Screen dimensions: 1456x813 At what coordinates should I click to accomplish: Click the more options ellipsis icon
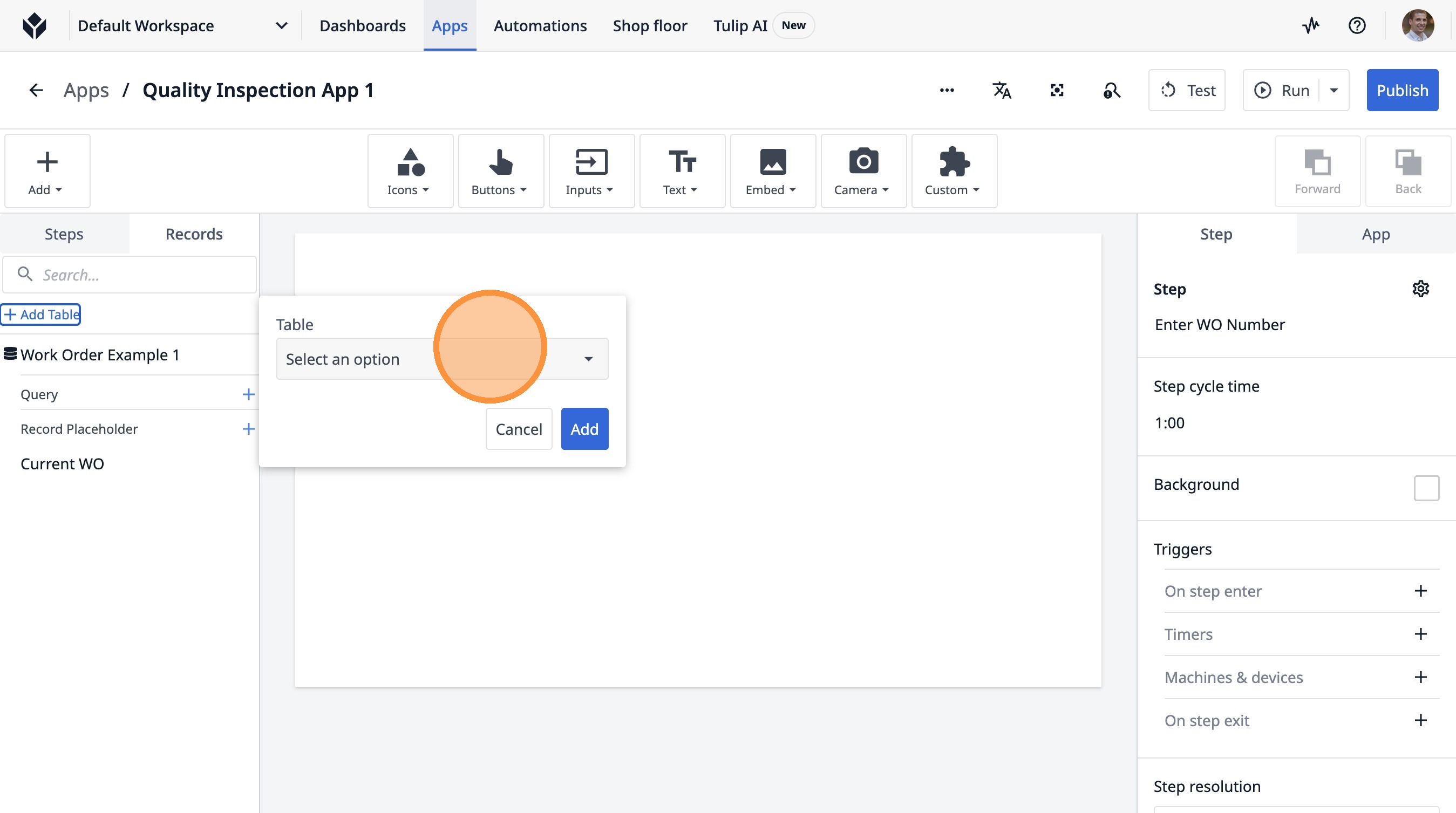coord(947,91)
